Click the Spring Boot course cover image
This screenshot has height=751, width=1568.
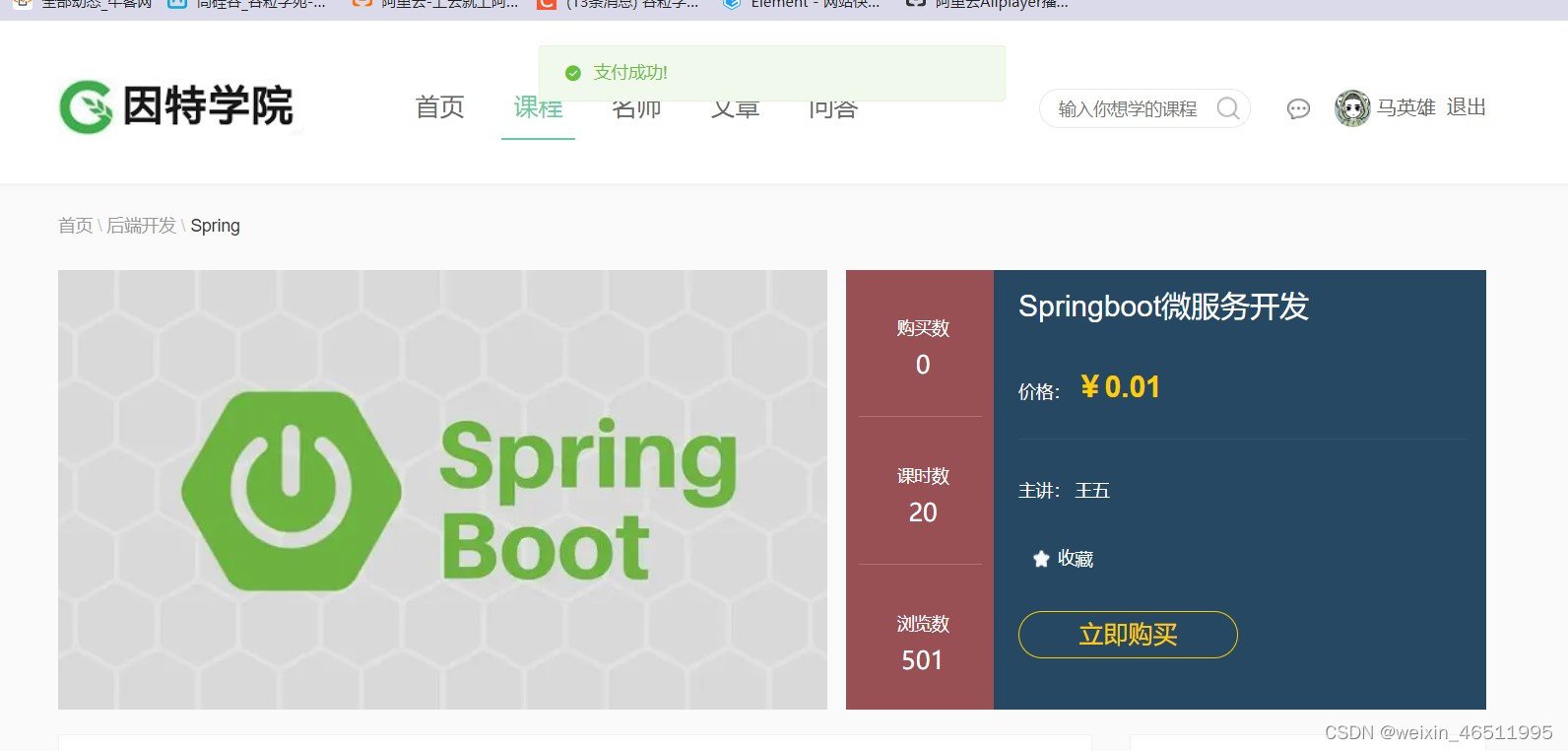point(442,490)
